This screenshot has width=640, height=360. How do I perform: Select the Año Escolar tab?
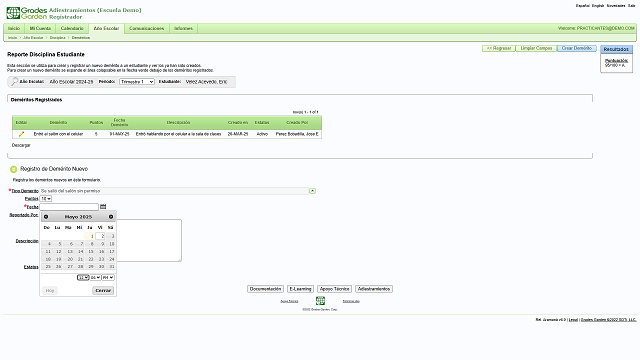(106, 29)
